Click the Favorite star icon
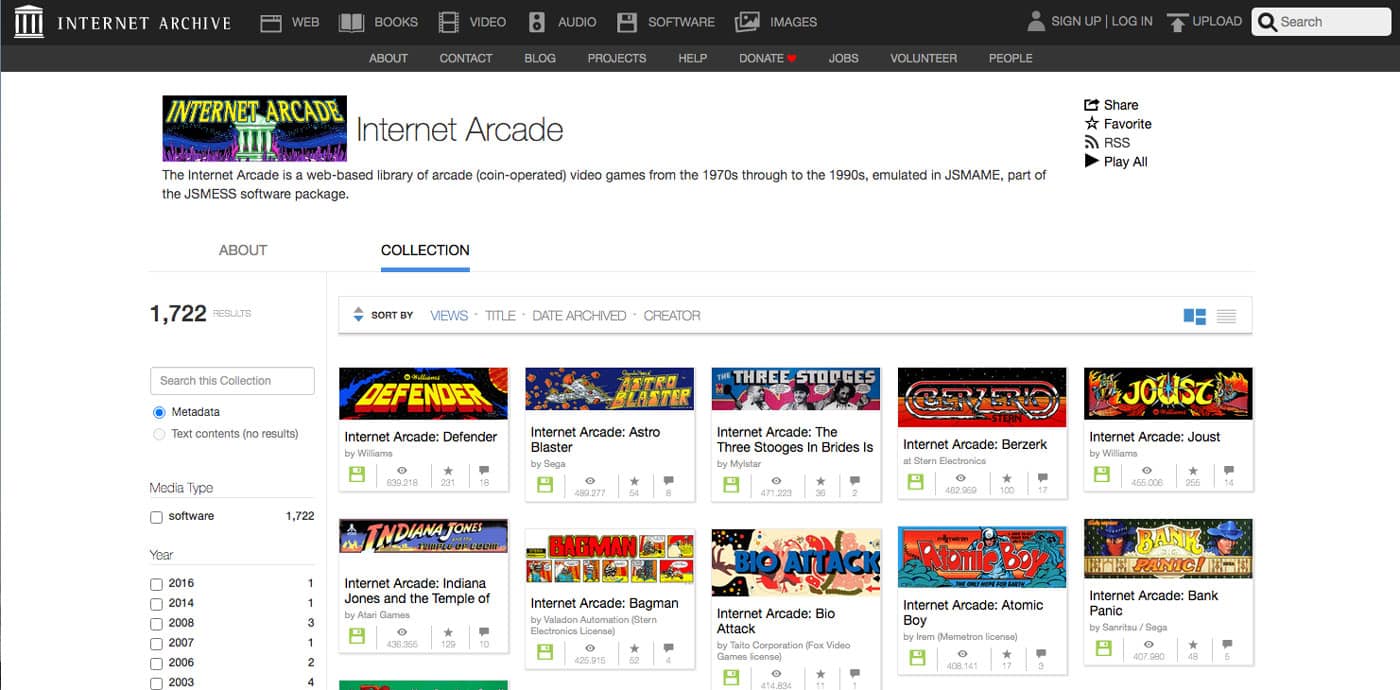Viewport: 1400px width, 690px height. point(1092,124)
